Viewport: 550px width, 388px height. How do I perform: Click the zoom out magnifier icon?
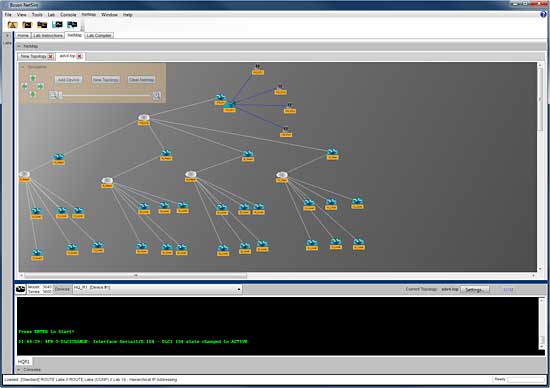pyautogui.click(x=53, y=95)
